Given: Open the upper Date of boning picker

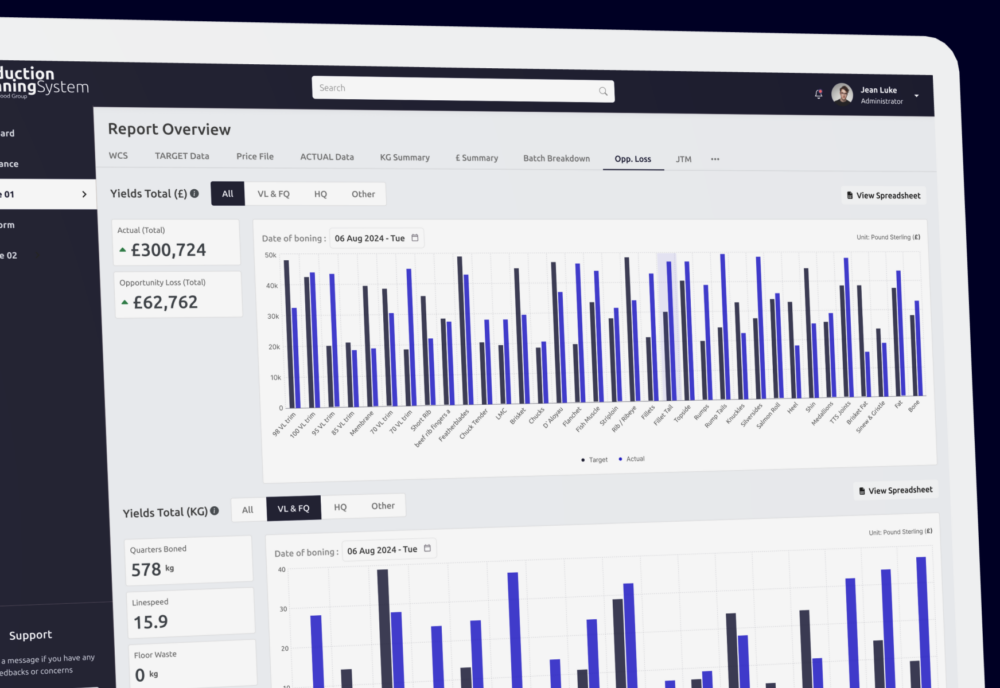Looking at the screenshot, I should point(376,238).
